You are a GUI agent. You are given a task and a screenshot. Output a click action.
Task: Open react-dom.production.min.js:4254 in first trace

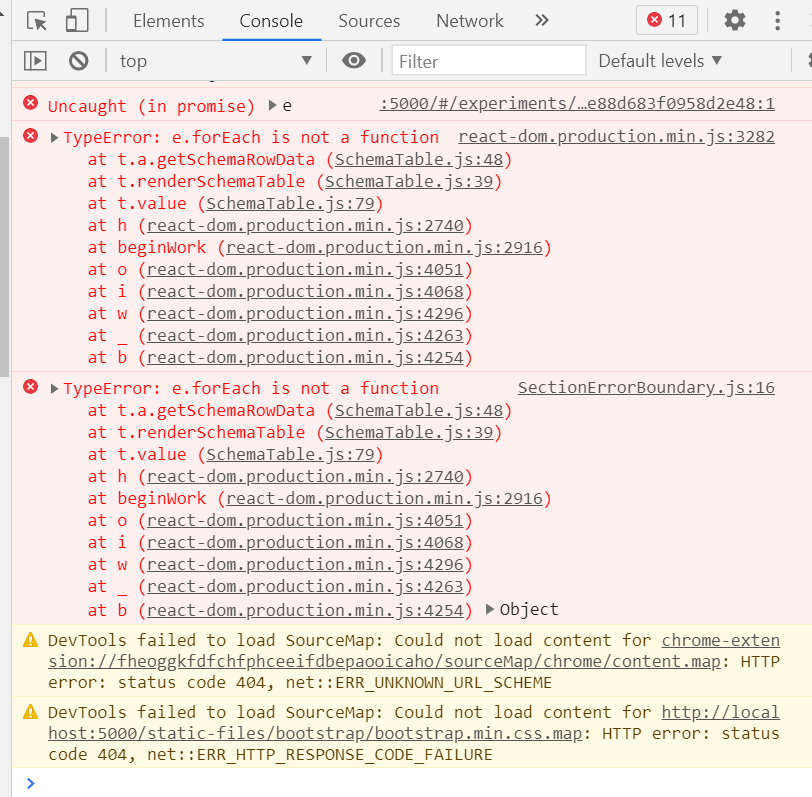306,357
